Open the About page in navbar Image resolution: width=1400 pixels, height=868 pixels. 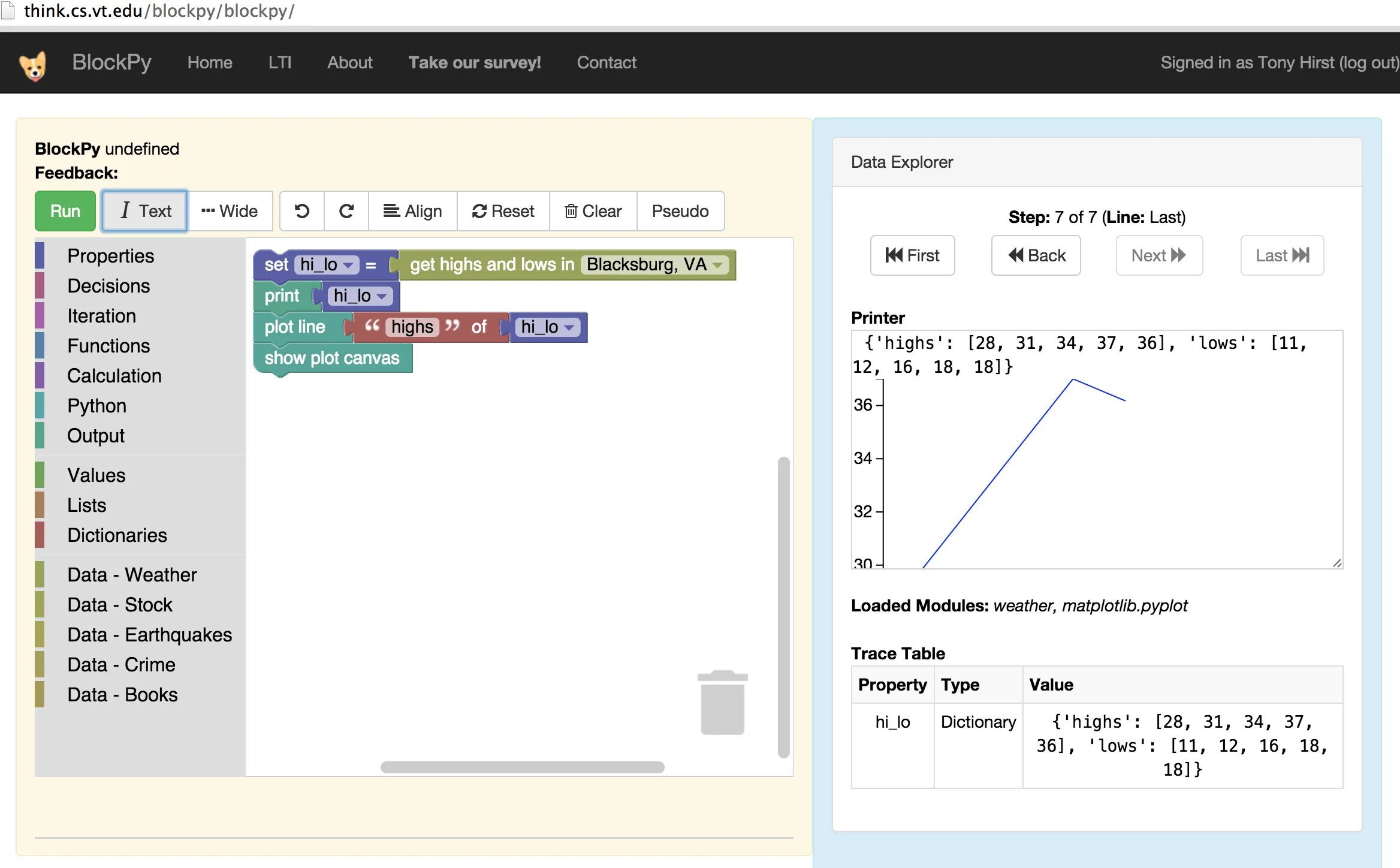(x=349, y=62)
